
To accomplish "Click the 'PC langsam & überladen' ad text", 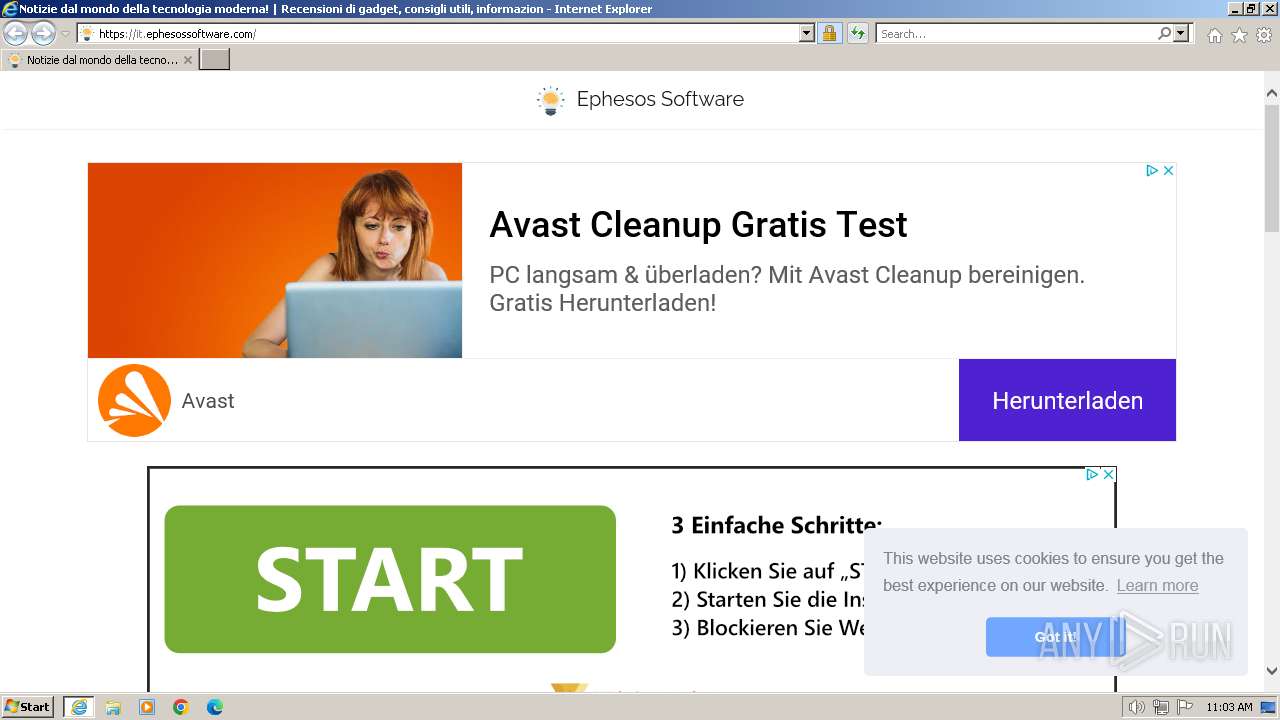I will pos(787,288).
